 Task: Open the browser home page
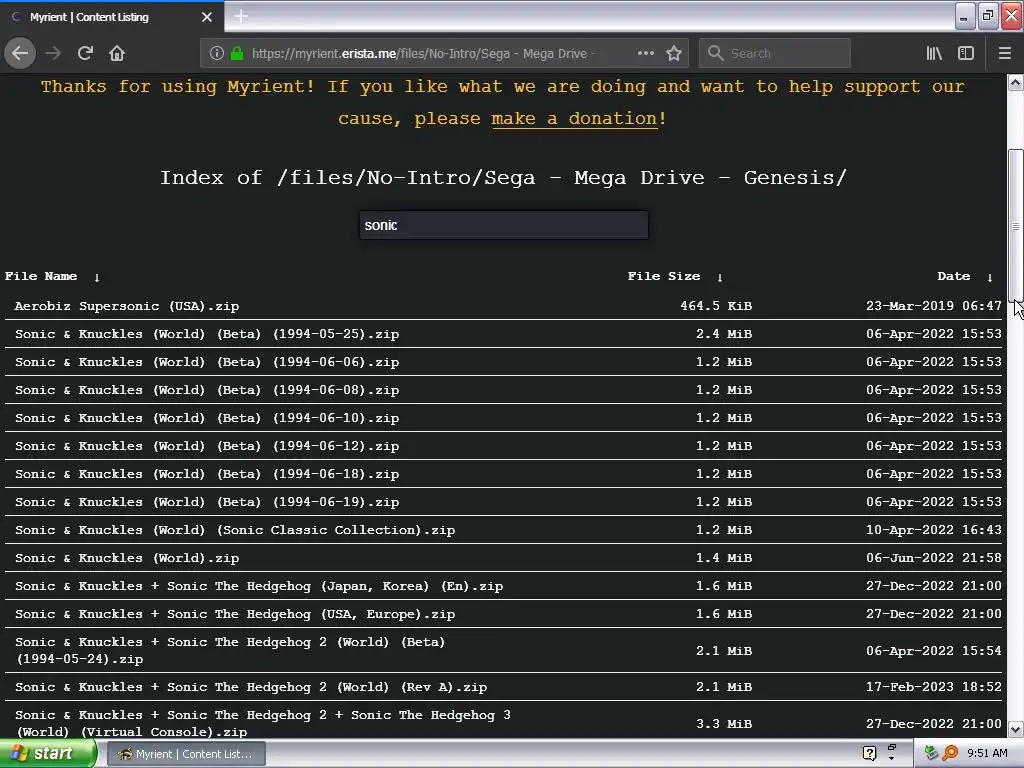[x=117, y=53]
